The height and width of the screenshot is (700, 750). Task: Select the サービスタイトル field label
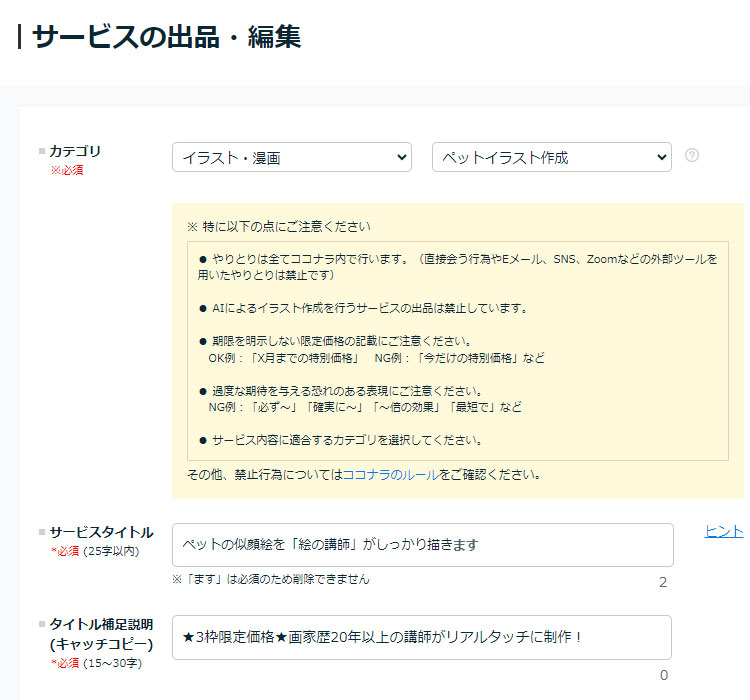(101, 532)
